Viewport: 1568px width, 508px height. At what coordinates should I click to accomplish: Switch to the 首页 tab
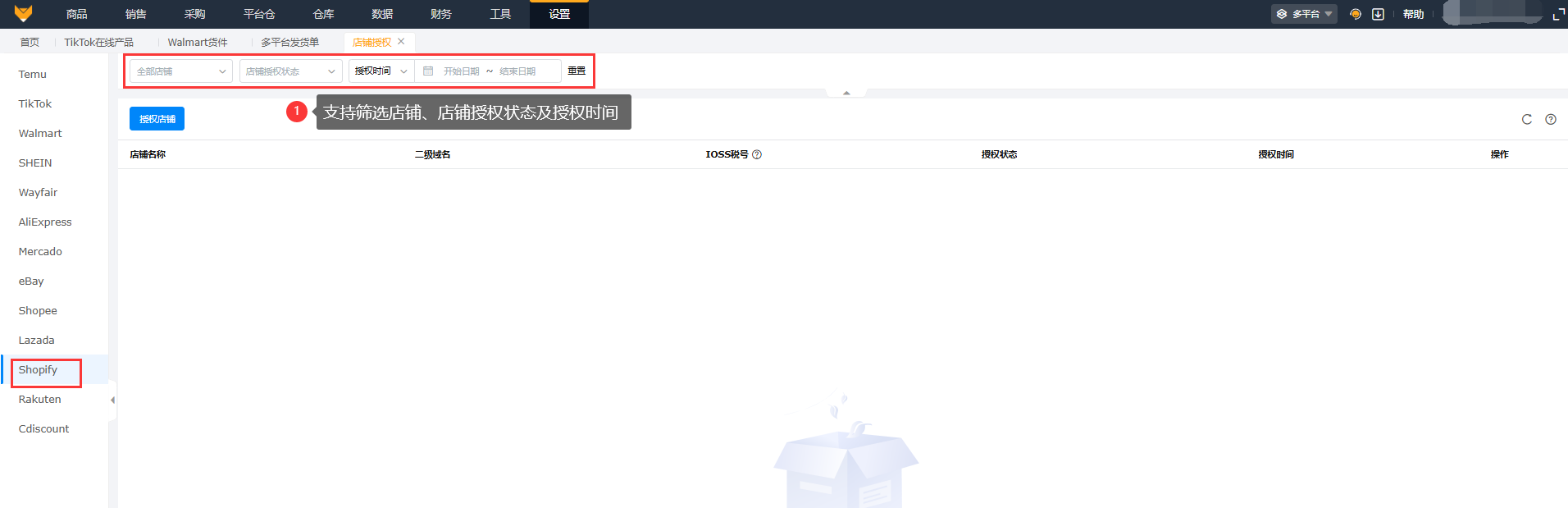pos(30,42)
